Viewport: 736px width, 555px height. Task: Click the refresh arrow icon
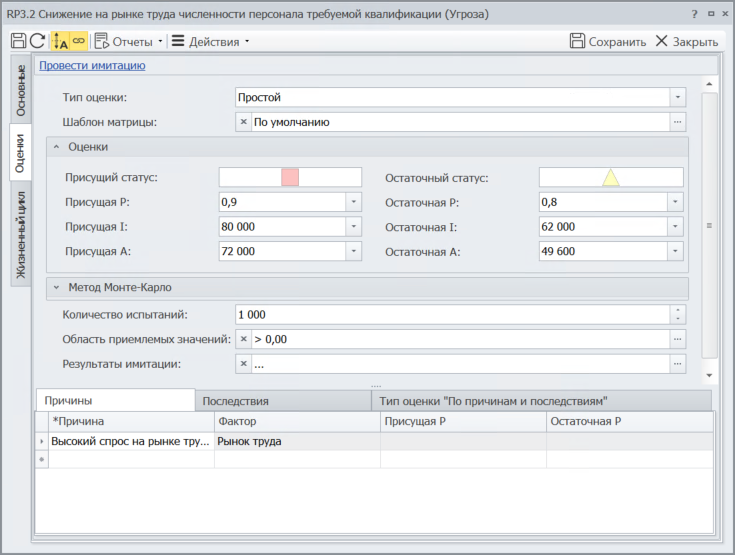37,41
